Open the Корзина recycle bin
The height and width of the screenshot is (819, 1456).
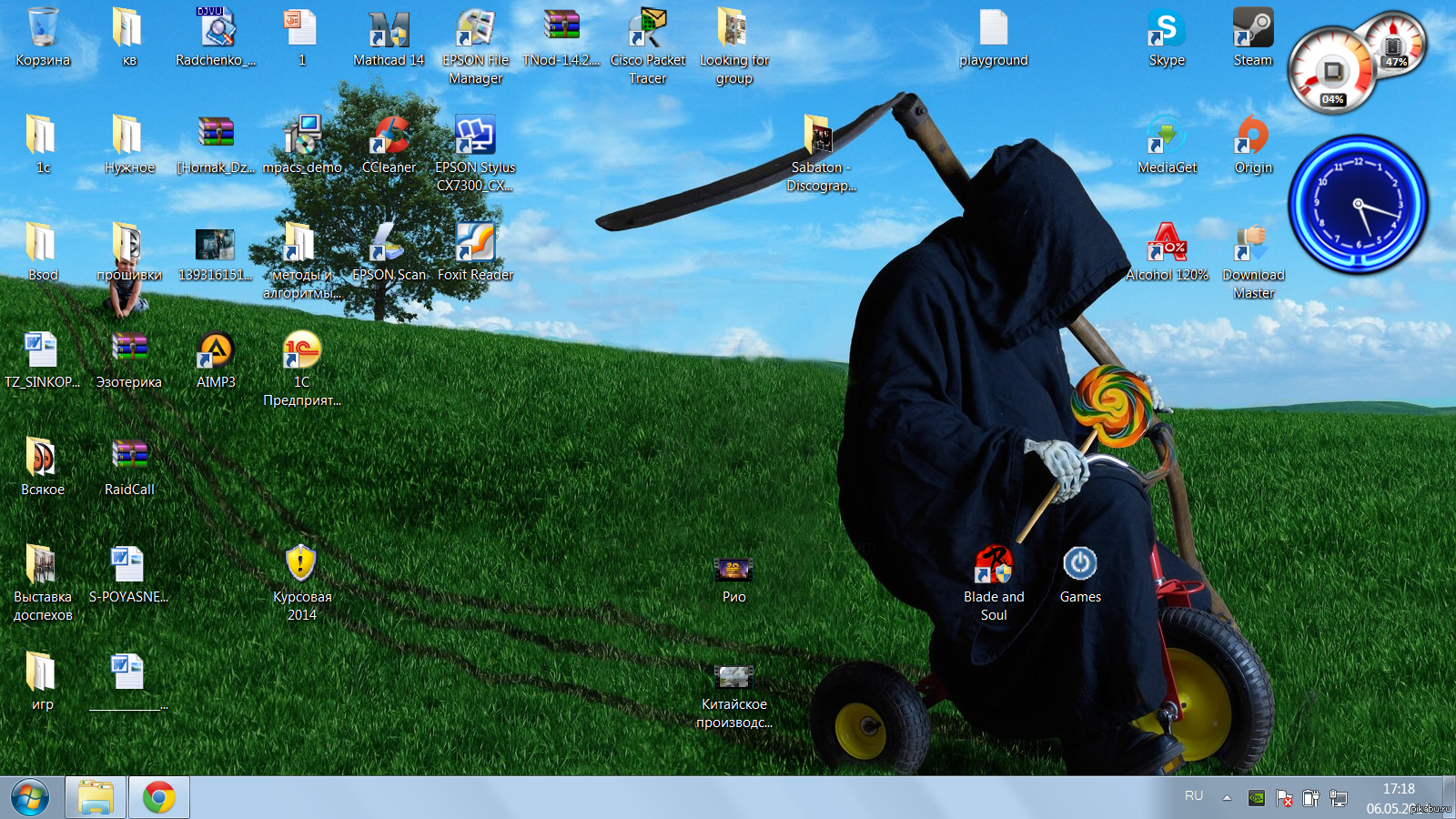(x=43, y=38)
